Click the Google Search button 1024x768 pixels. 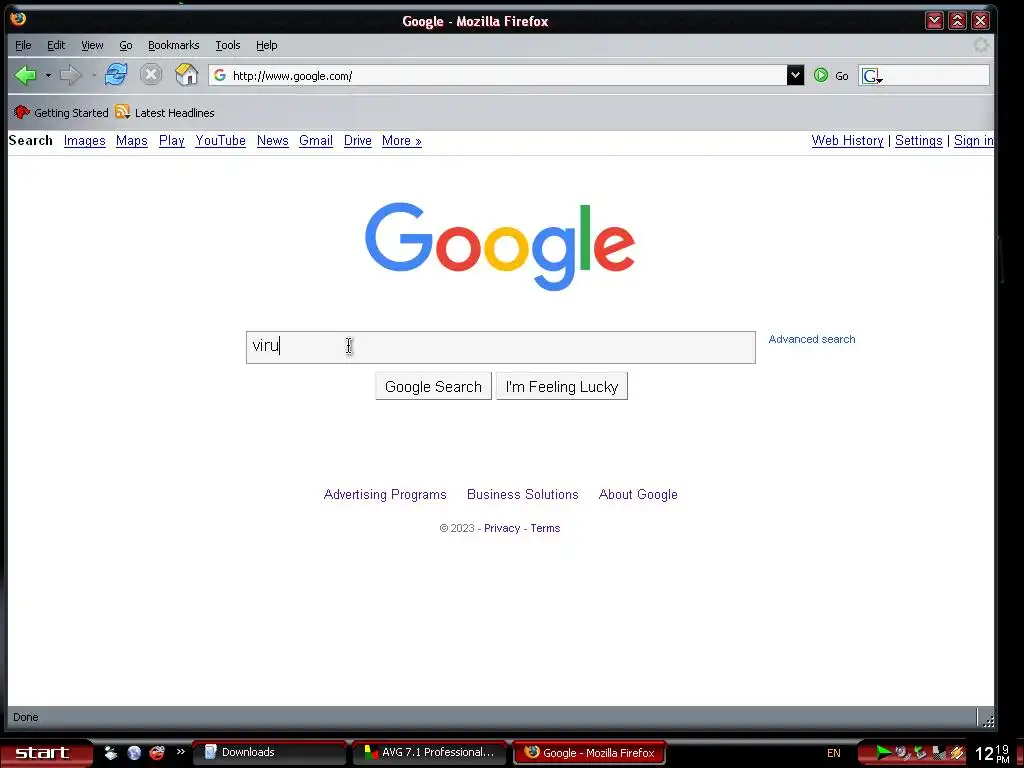point(433,387)
